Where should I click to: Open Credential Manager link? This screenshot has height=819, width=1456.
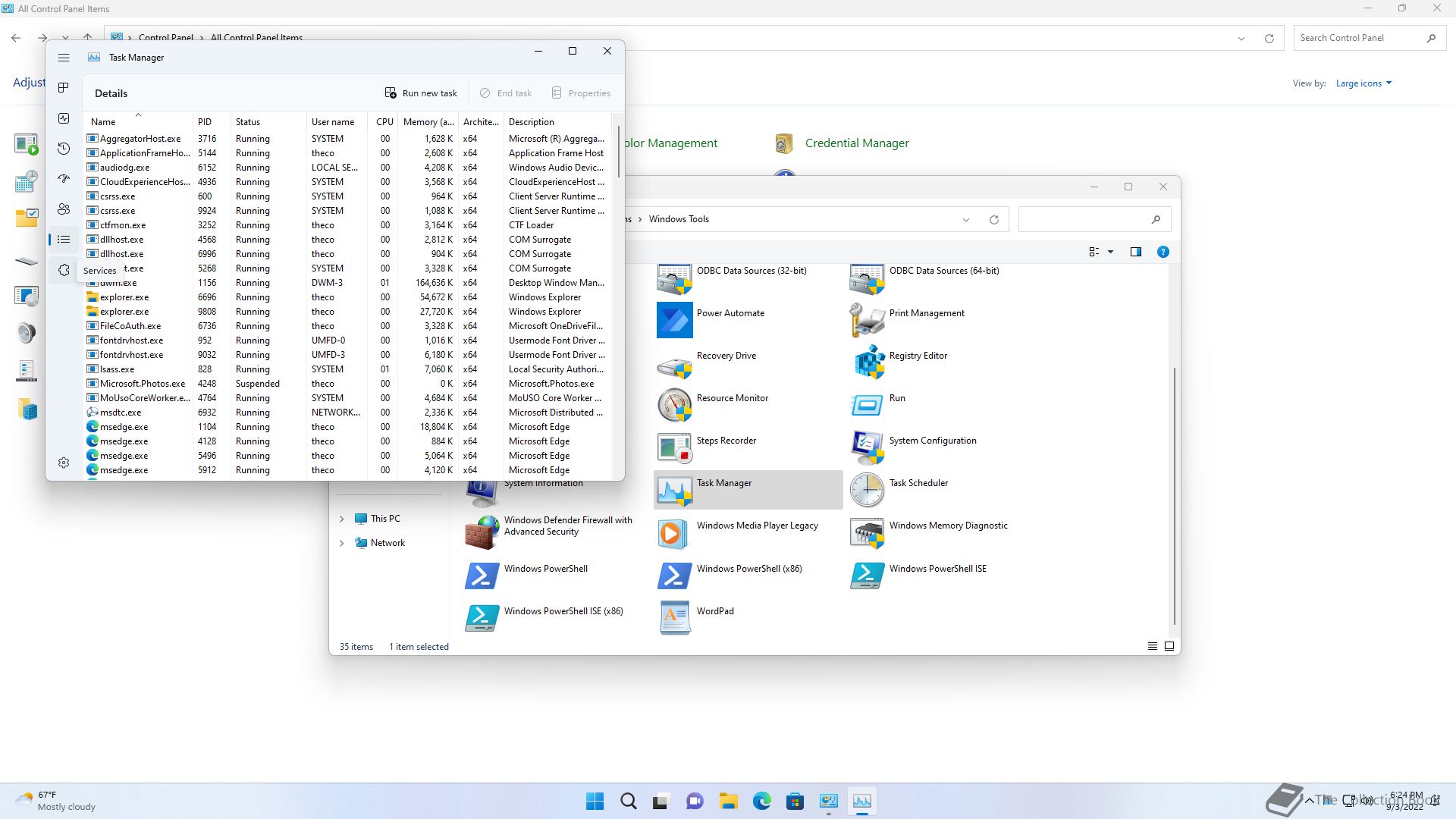(x=857, y=143)
